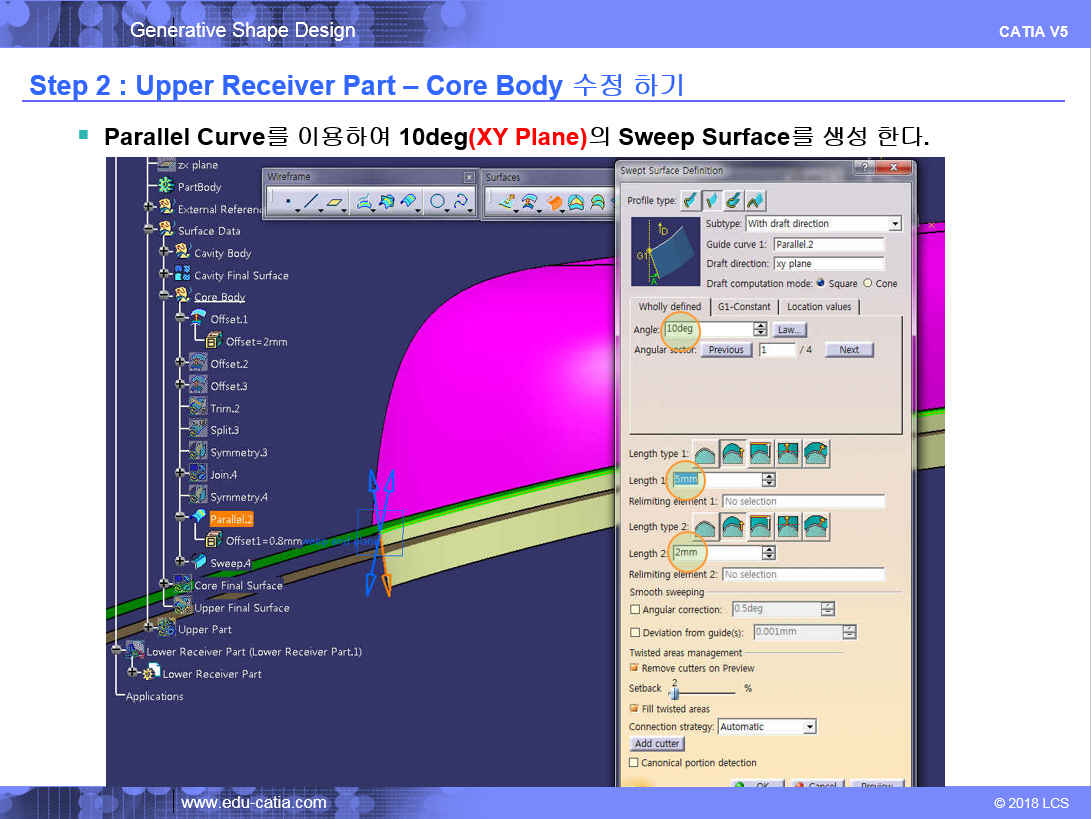Select the Line tool in Wireframe toolbar
1091x819 pixels.
(311, 202)
